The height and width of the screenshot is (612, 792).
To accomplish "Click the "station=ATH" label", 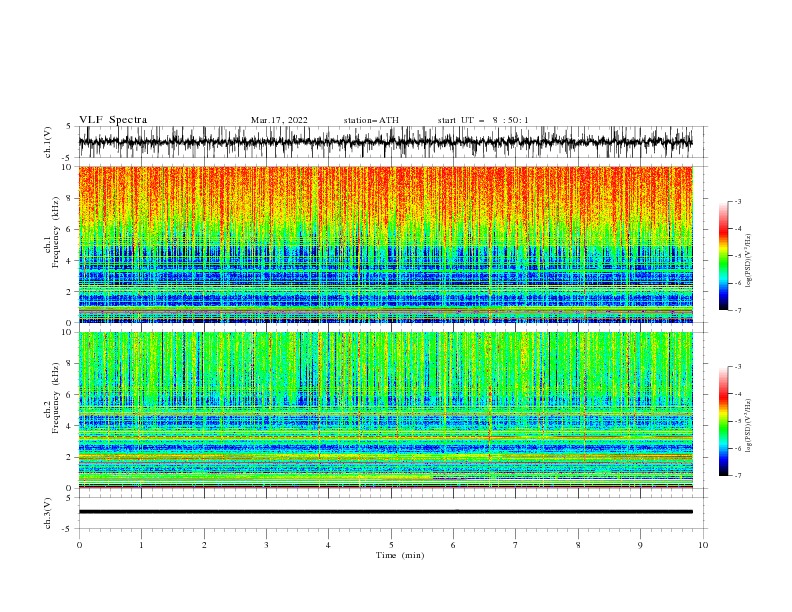I will [371, 120].
